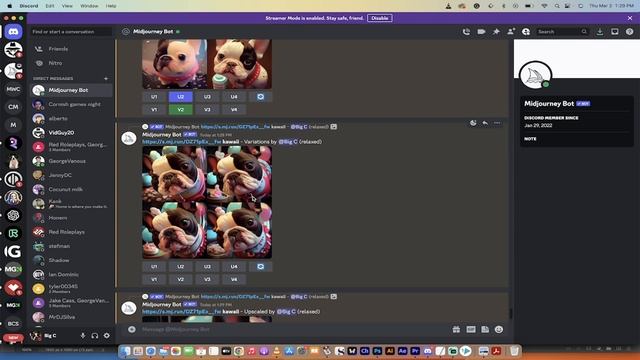Image resolution: width=640 pixels, height=360 pixels.
Task: Open Friends in the DM sidebar
Action: click(x=71, y=49)
